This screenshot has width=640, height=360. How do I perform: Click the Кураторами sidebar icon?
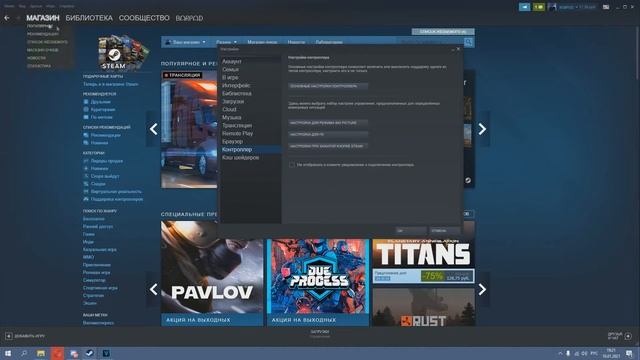86,109
